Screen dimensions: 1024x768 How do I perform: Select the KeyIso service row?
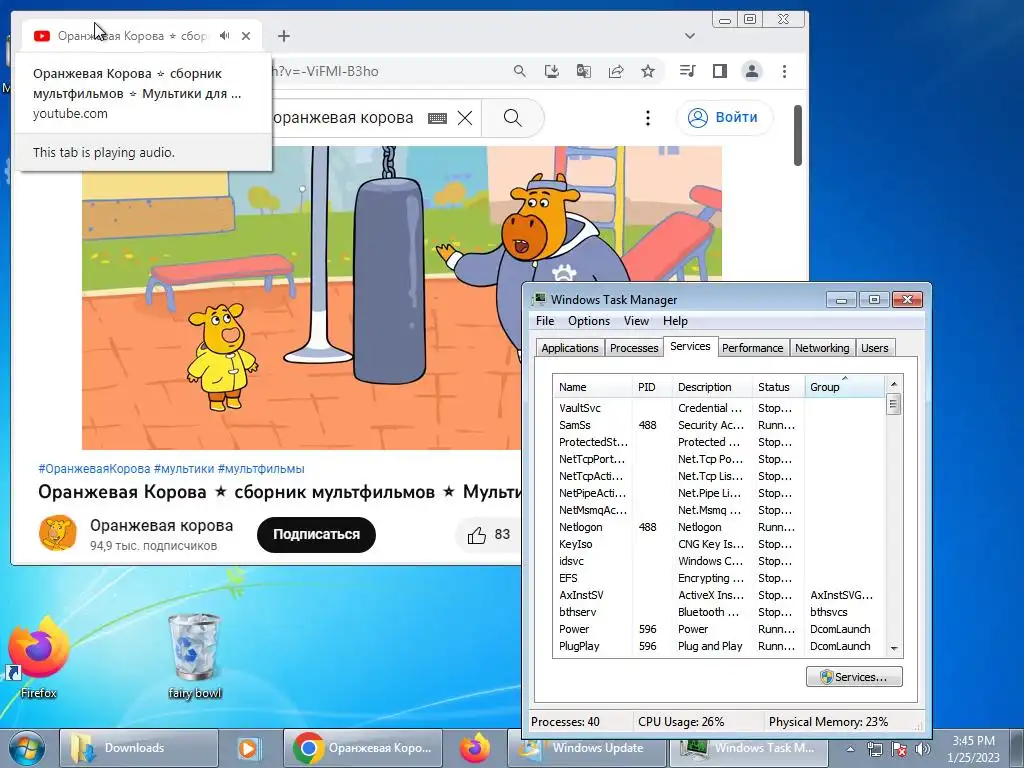click(x=718, y=544)
